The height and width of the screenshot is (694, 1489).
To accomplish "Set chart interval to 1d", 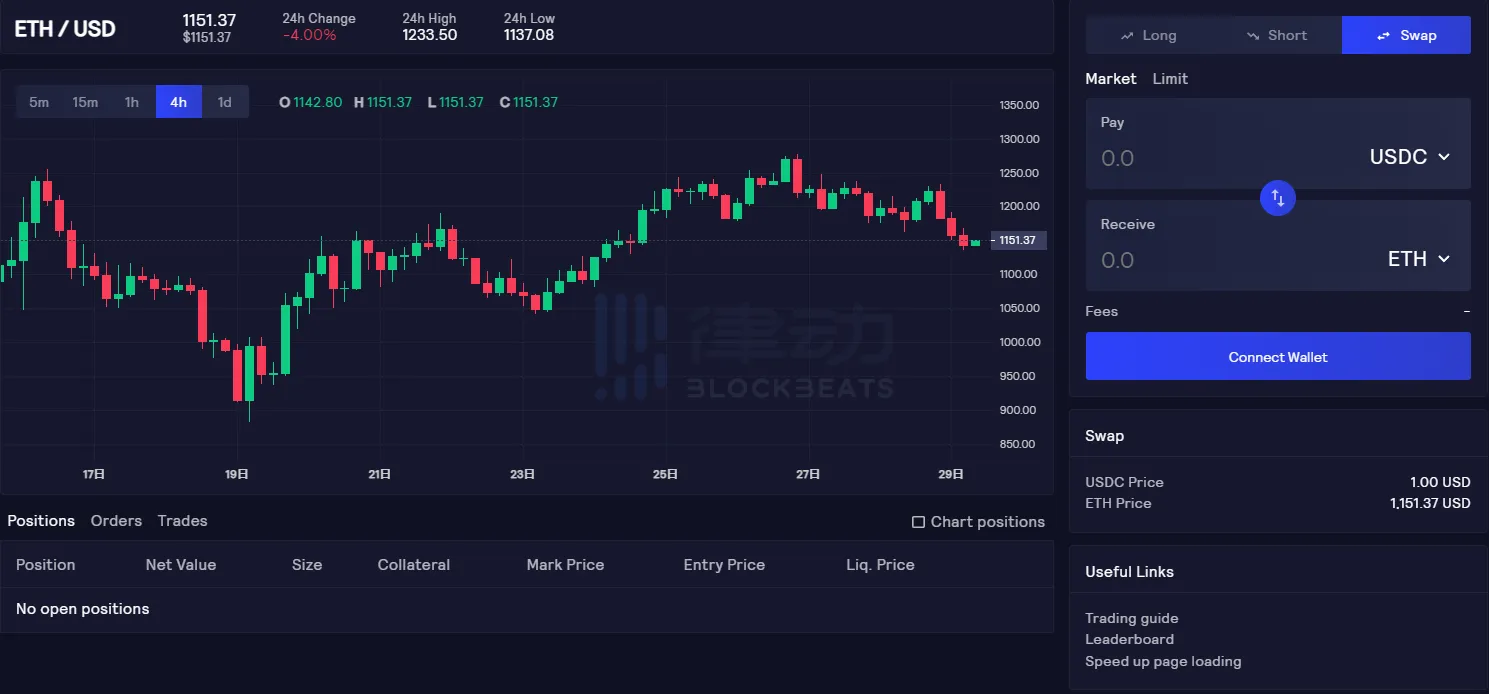I will click(x=225, y=102).
